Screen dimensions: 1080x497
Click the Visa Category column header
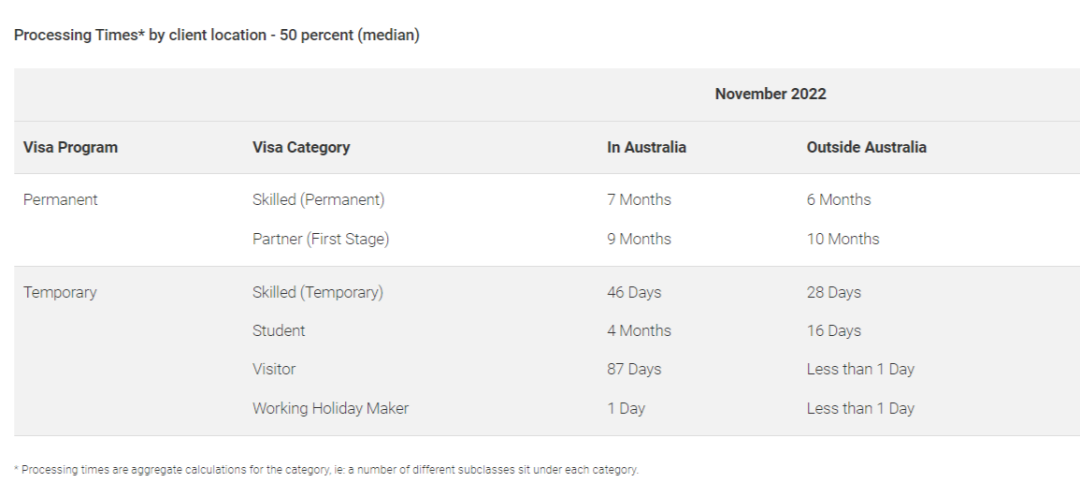click(301, 147)
